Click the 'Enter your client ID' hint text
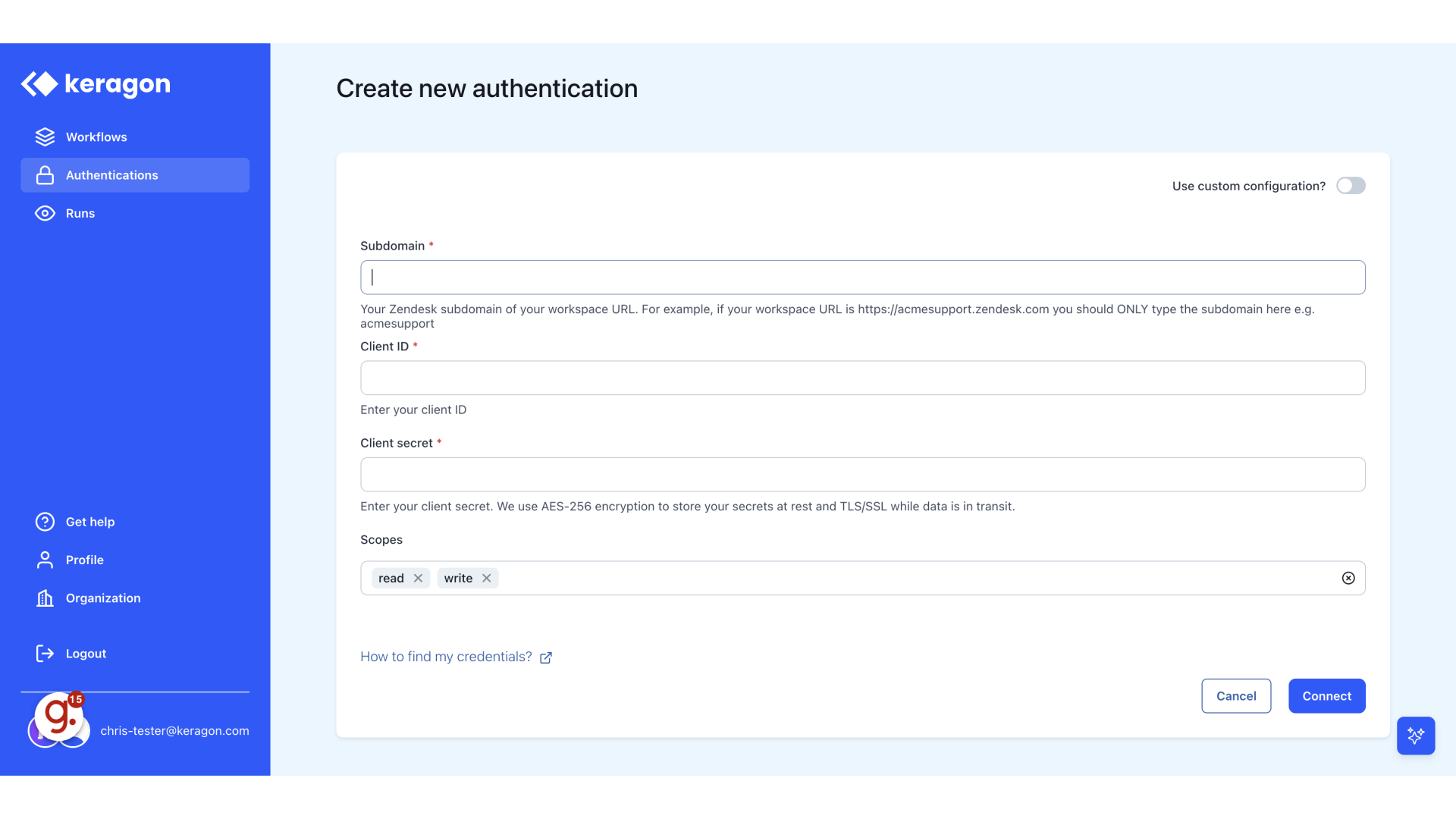 coord(413,409)
